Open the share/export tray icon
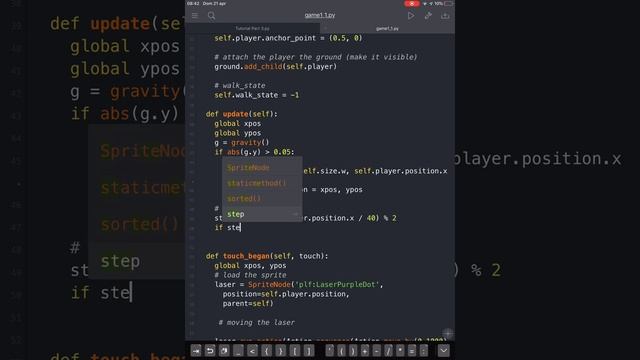The image size is (640, 360). pos(445,16)
